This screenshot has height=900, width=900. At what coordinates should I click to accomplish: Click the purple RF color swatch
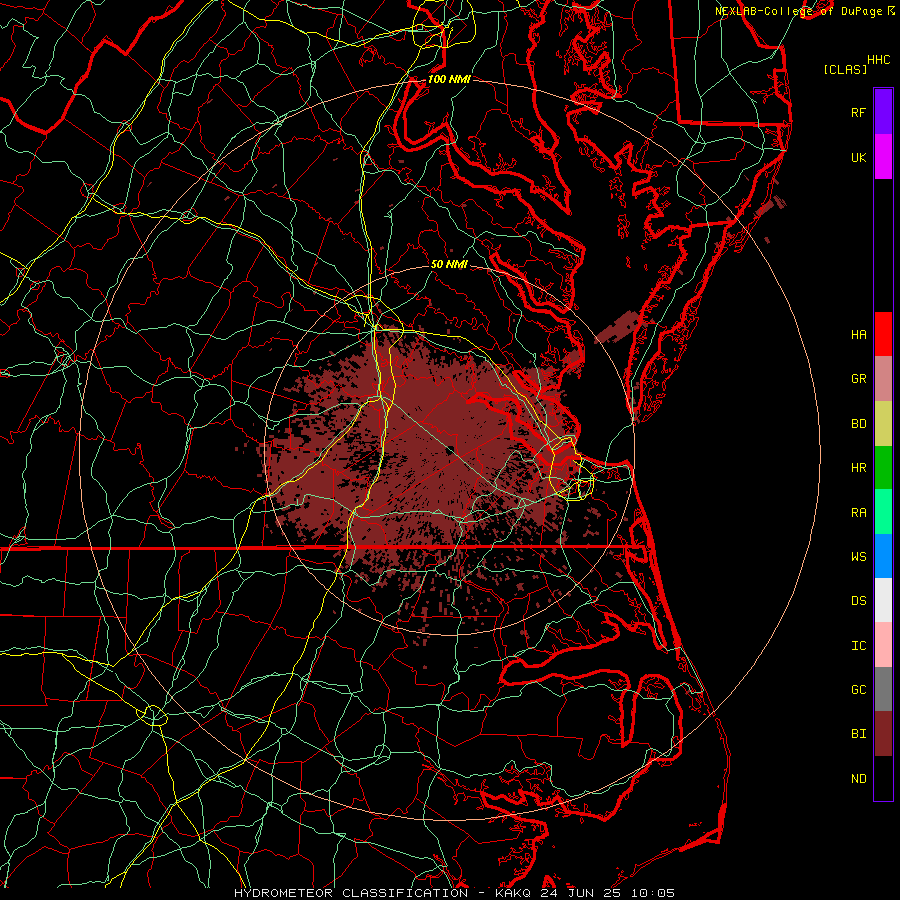(883, 112)
